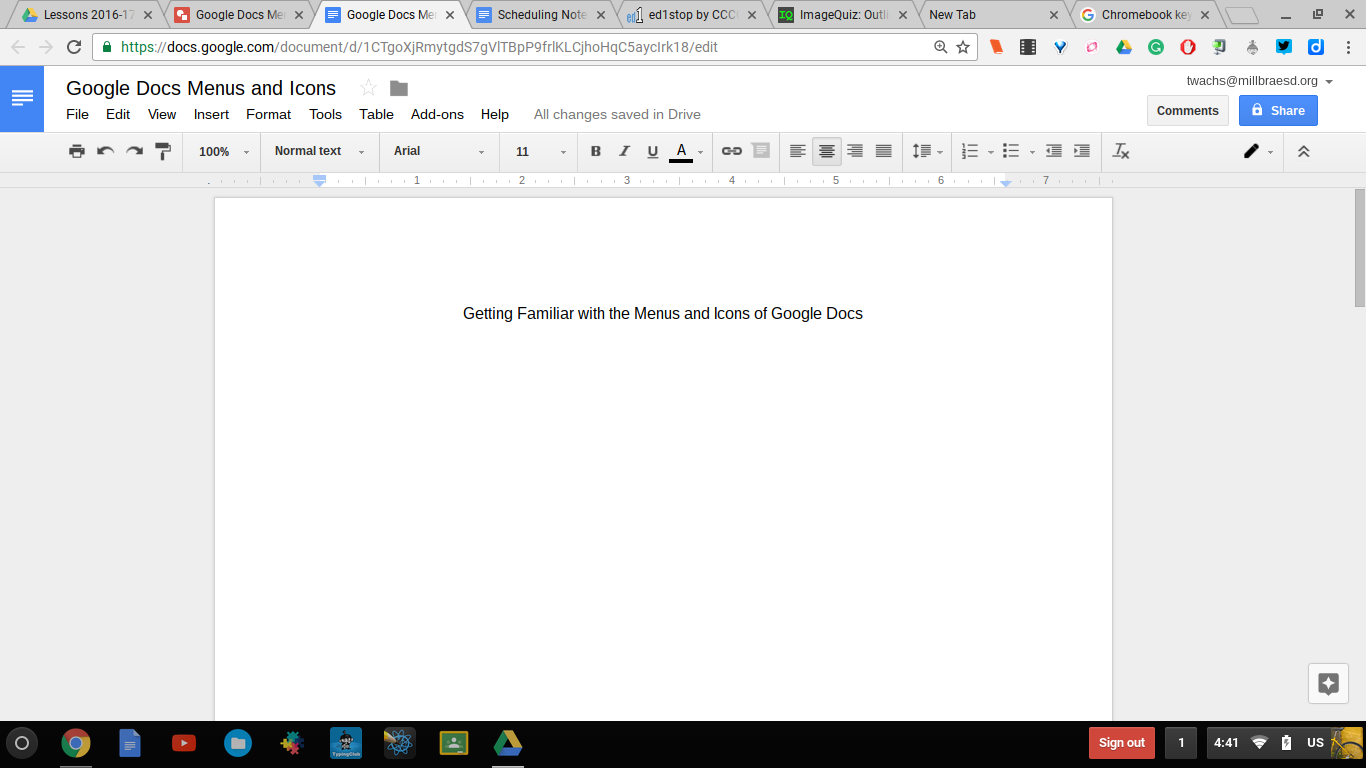Screen dimensions: 1366x768
Task: Left align the text
Action: pos(798,151)
